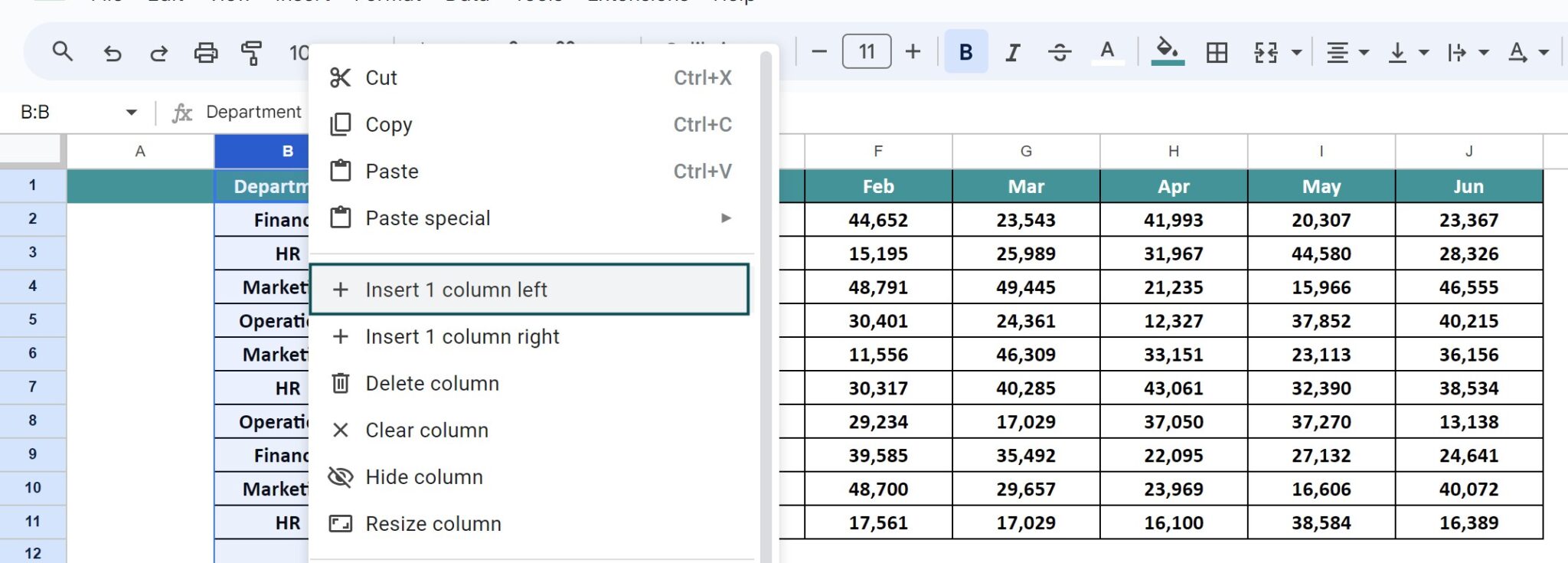
Task: Click the Mar header cell
Action: pos(1026,186)
